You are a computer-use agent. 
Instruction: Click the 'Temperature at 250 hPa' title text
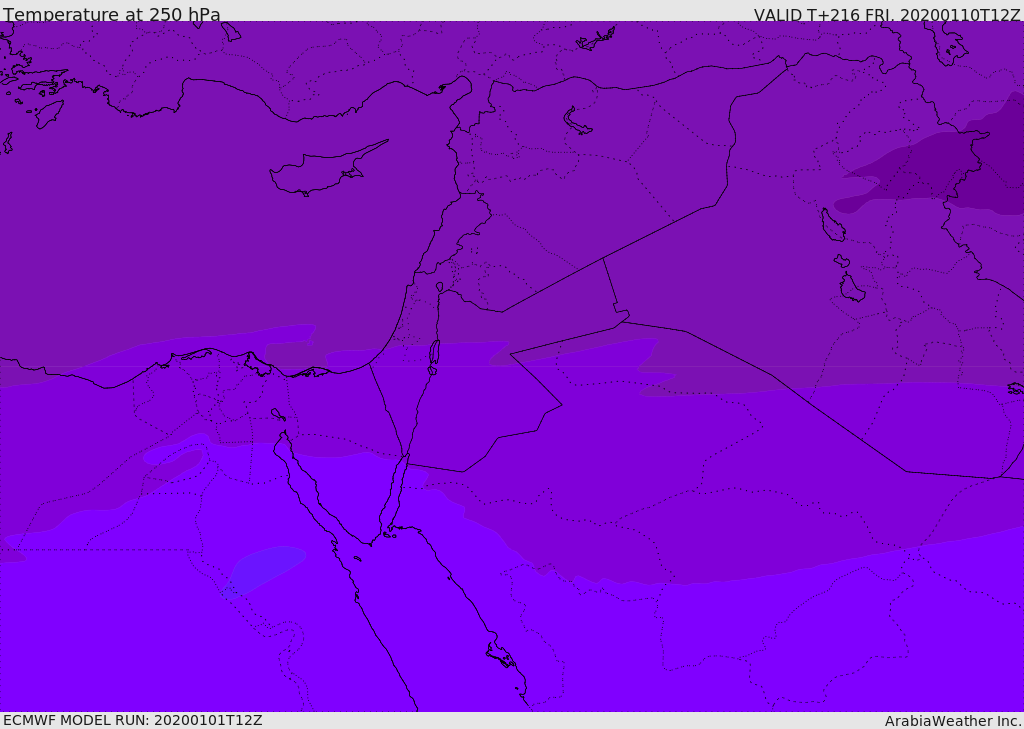click(x=112, y=14)
